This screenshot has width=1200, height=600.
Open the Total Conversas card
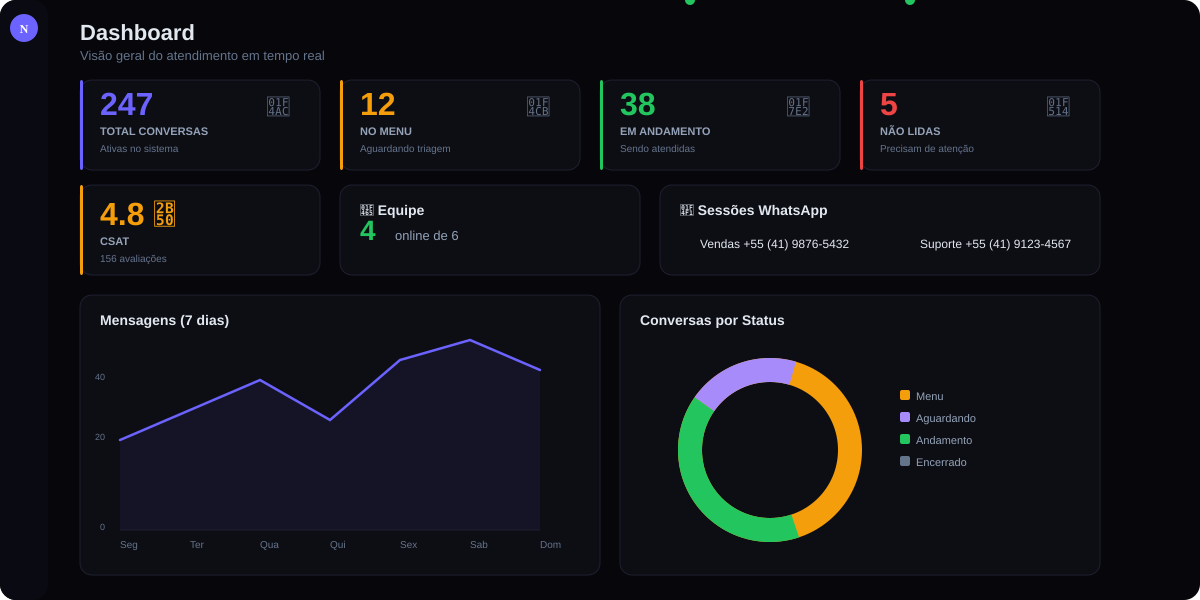(x=200, y=125)
